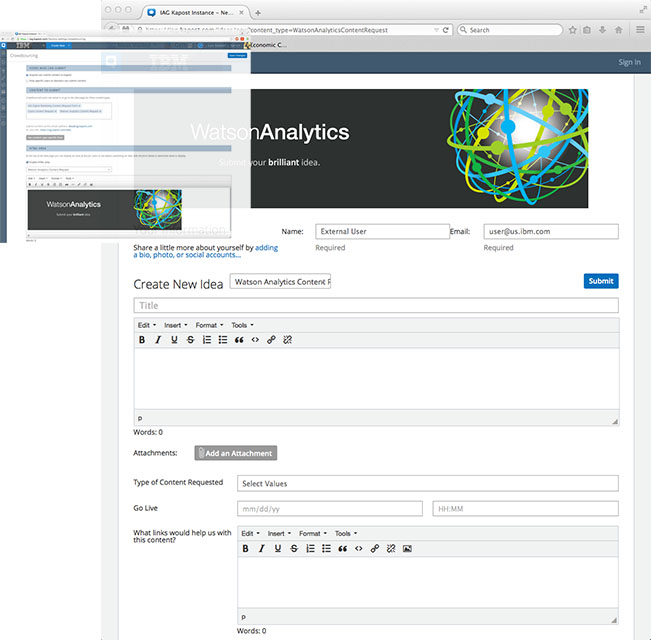Open the browser hamburger menu
The height and width of the screenshot is (640, 651).
(x=640, y=29)
